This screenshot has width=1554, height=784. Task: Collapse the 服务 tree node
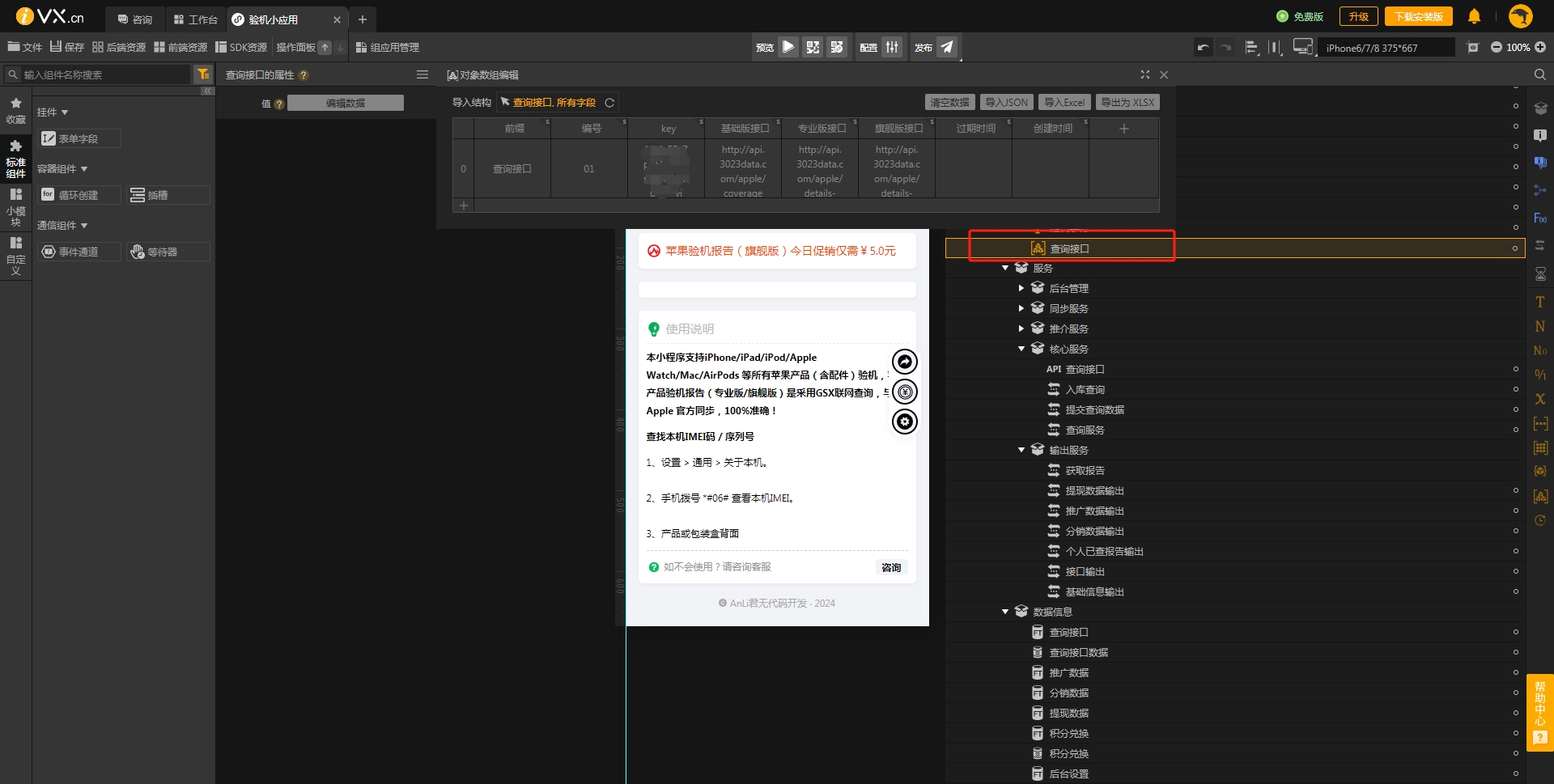pos(1005,268)
